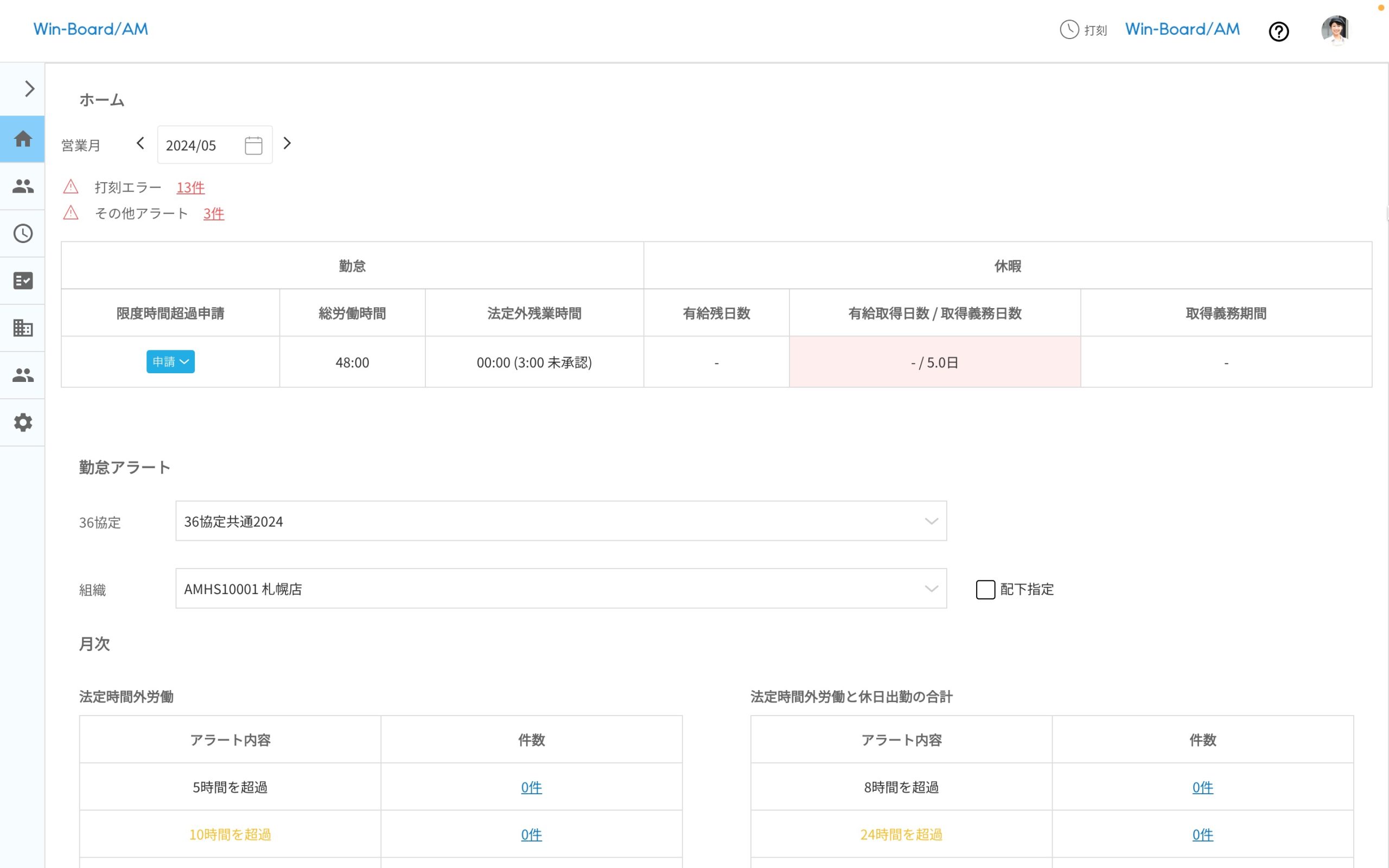Click the user avatar photo in the header
The height and width of the screenshot is (868, 1389).
coord(1336,29)
